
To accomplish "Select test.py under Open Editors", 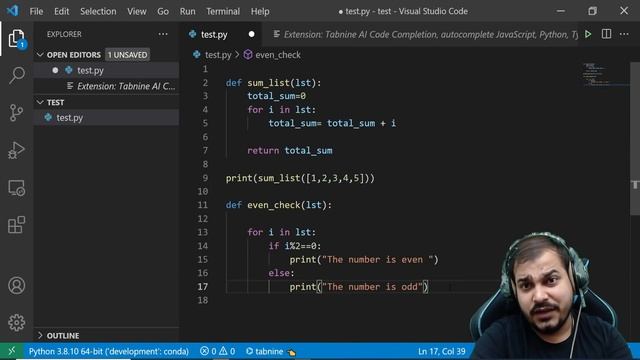I will click(x=106, y=70).
